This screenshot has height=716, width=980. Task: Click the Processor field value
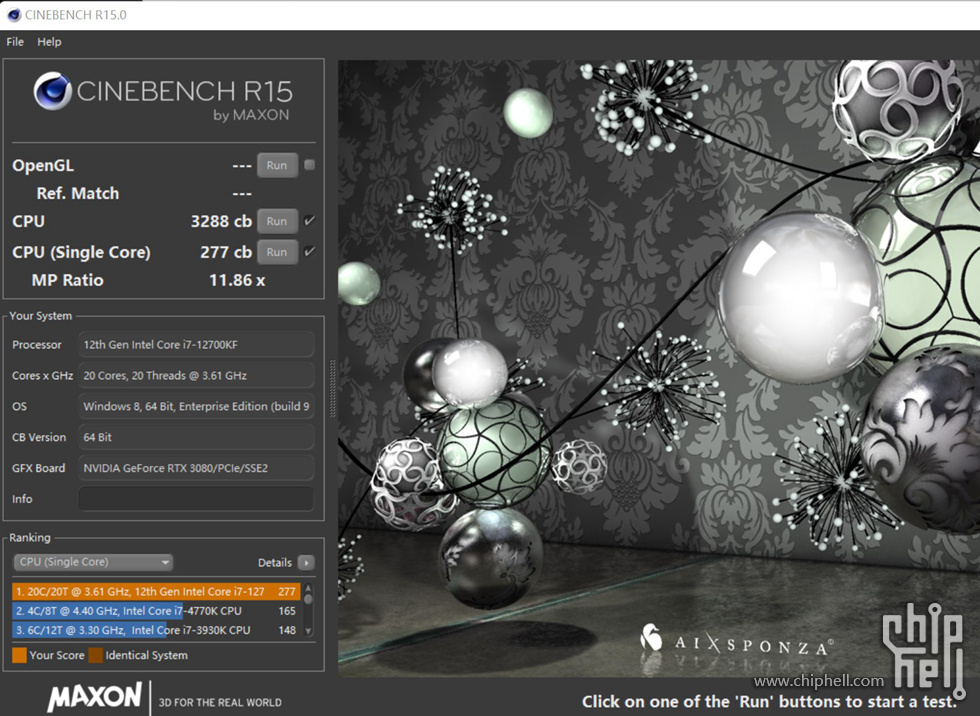pos(196,344)
